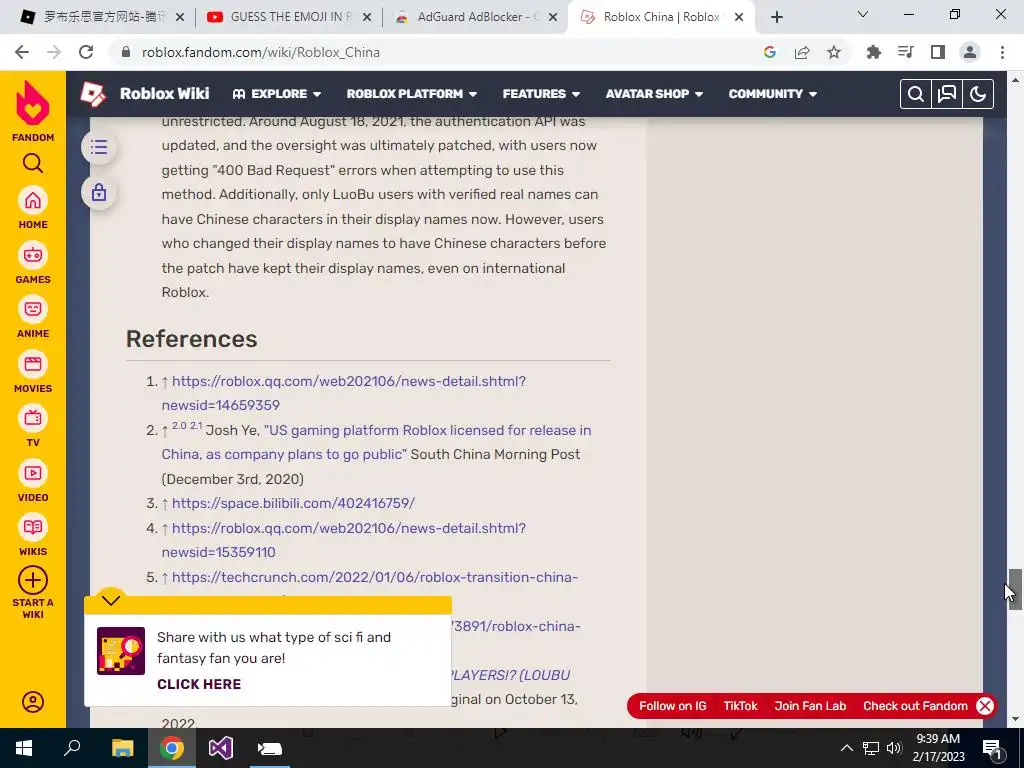This screenshot has height=768, width=1024.
Task: Open Chrome three-dot menu
Action: point(1002,52)
